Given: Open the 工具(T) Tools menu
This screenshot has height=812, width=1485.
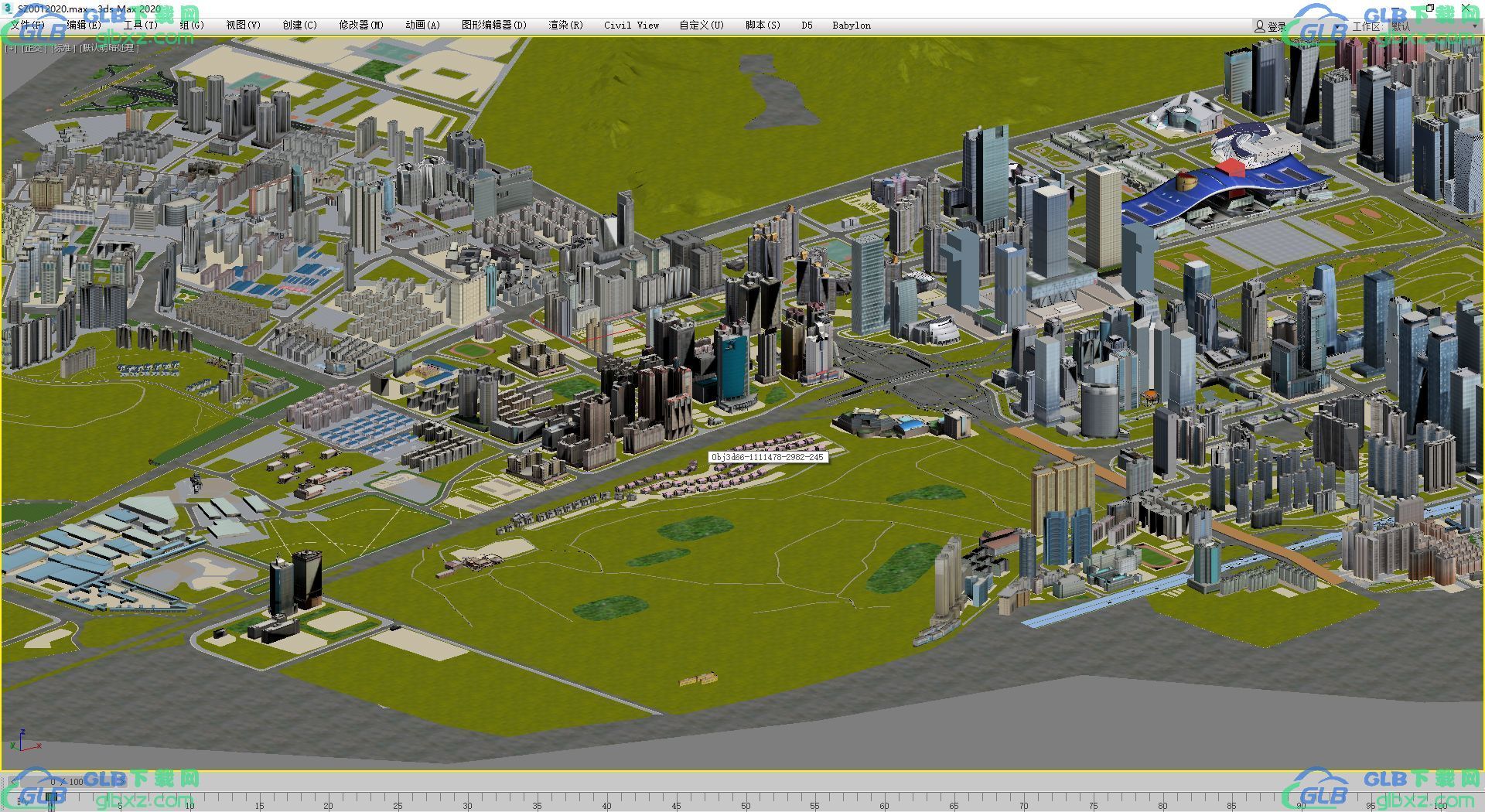Looking at the screenshot, I should [x=140, y=26].
